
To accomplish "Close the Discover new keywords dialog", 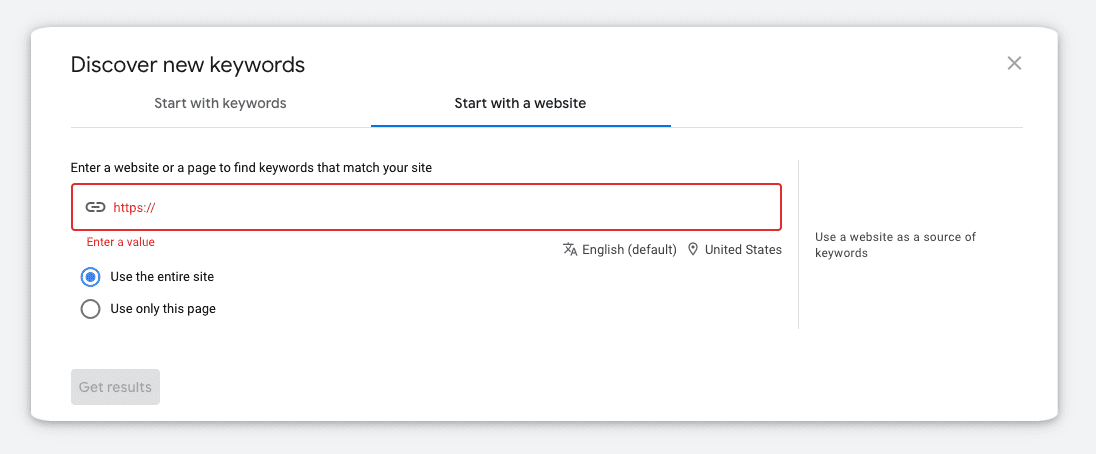I will coord(1014,64).
